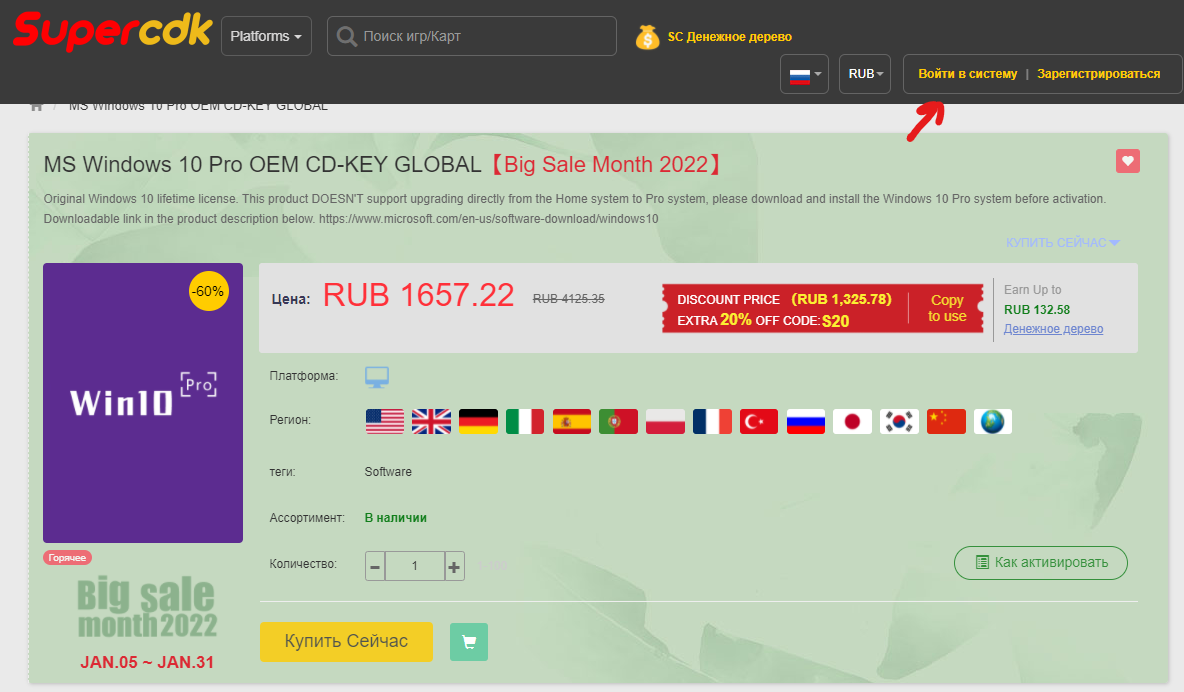Select the China flag region
Image resolution: width=1184 pixels, height=692 pixels.
click(x=946, y=422)
